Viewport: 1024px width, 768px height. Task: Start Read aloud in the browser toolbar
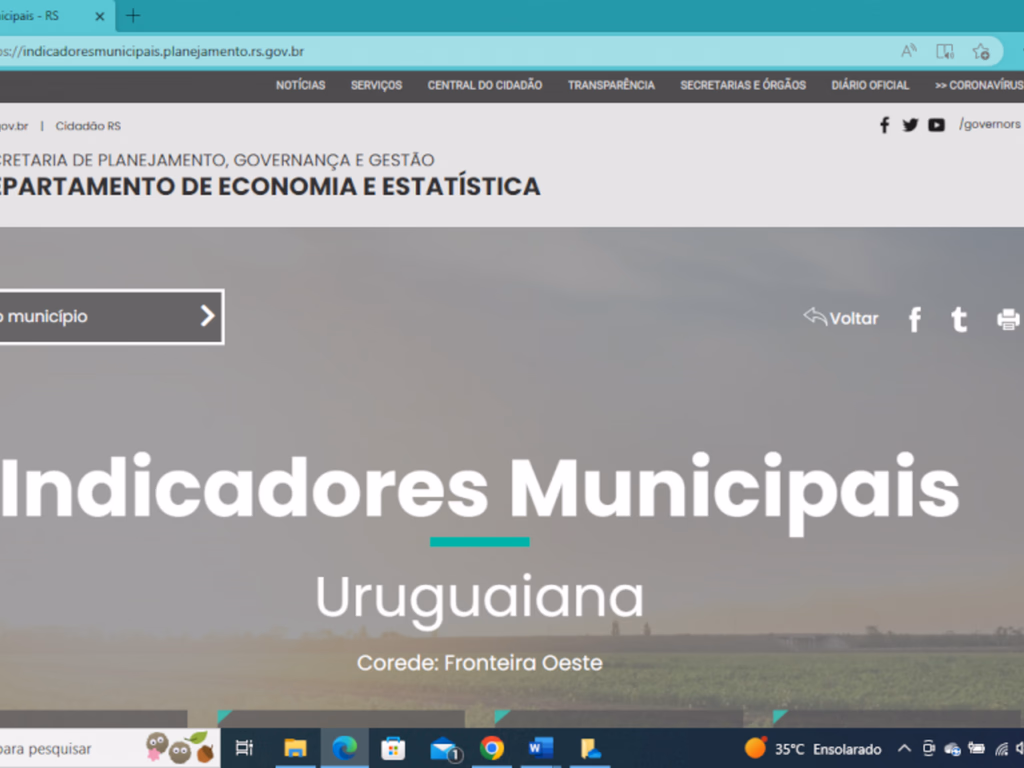pyautogui.click(x=908, y=51)
